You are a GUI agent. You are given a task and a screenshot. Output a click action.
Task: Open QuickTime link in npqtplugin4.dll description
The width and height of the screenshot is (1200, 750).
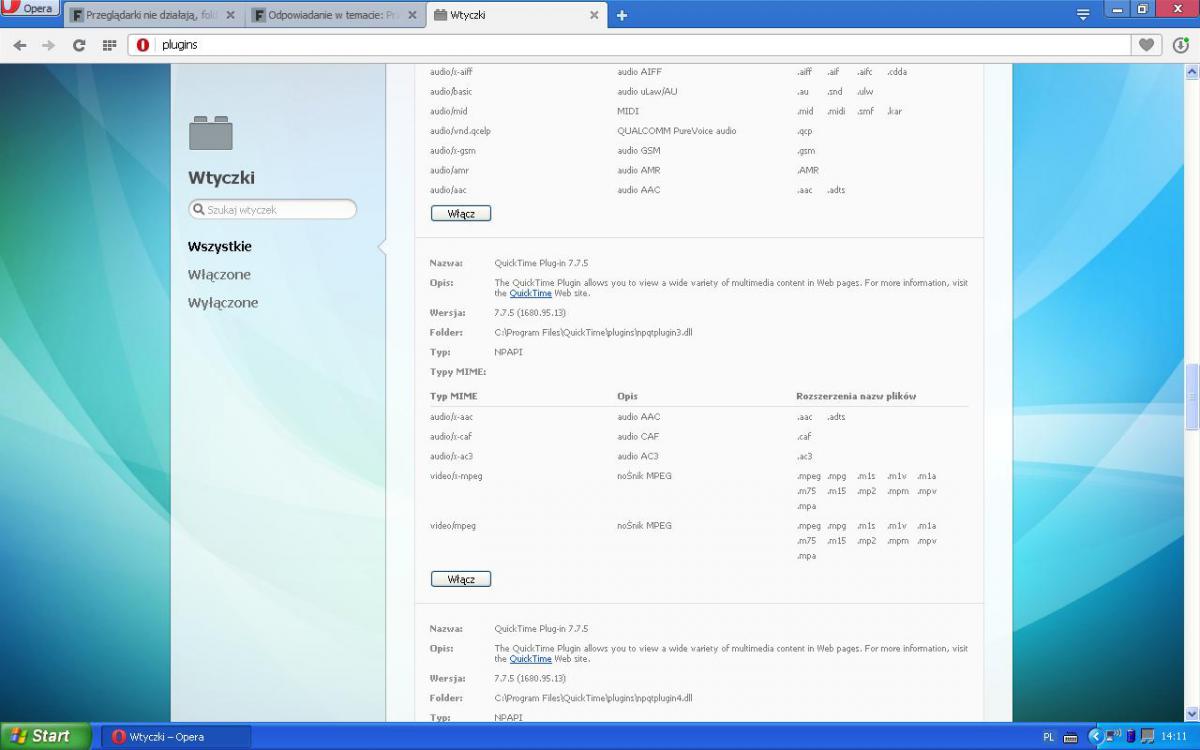(530, 659)
